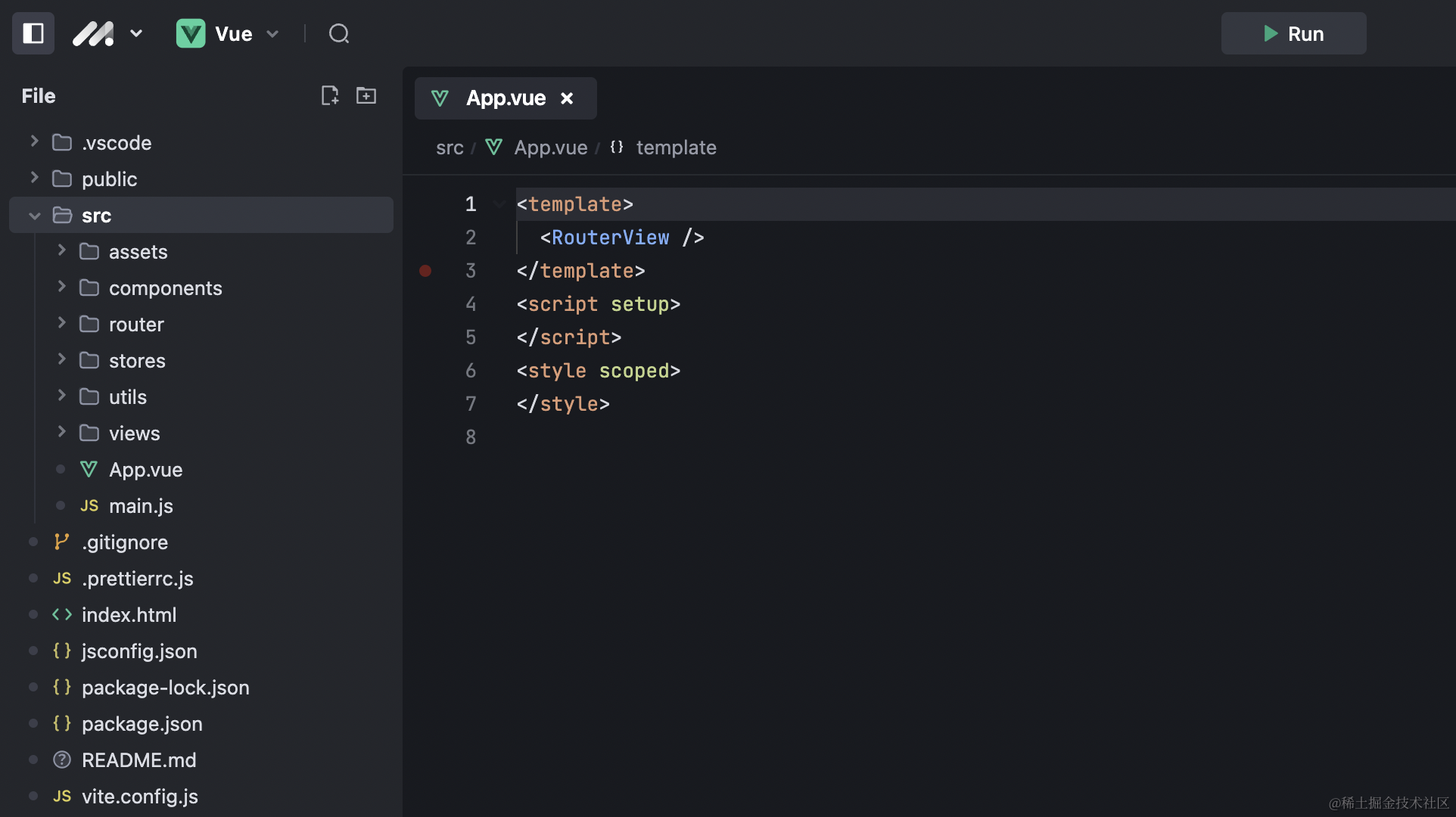
Task: Open README.md file icon
Action: (62, 760)
